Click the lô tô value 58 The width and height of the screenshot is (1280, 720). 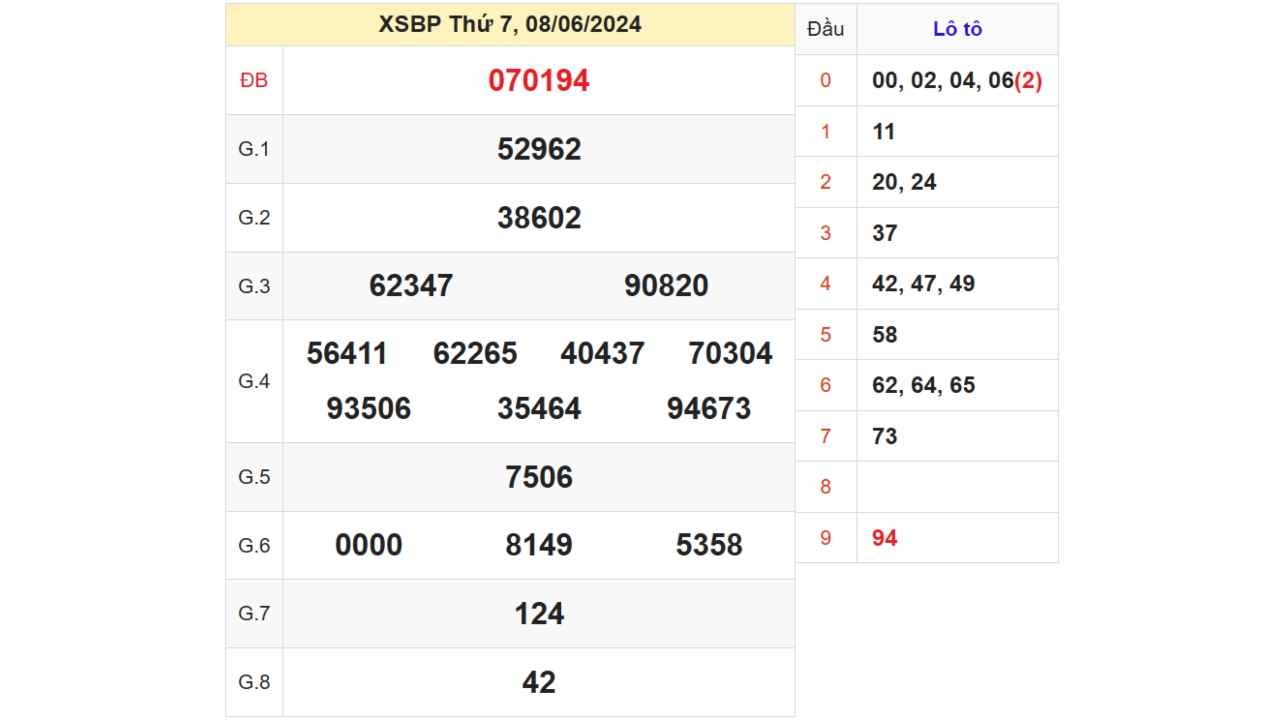pos(885,335)
